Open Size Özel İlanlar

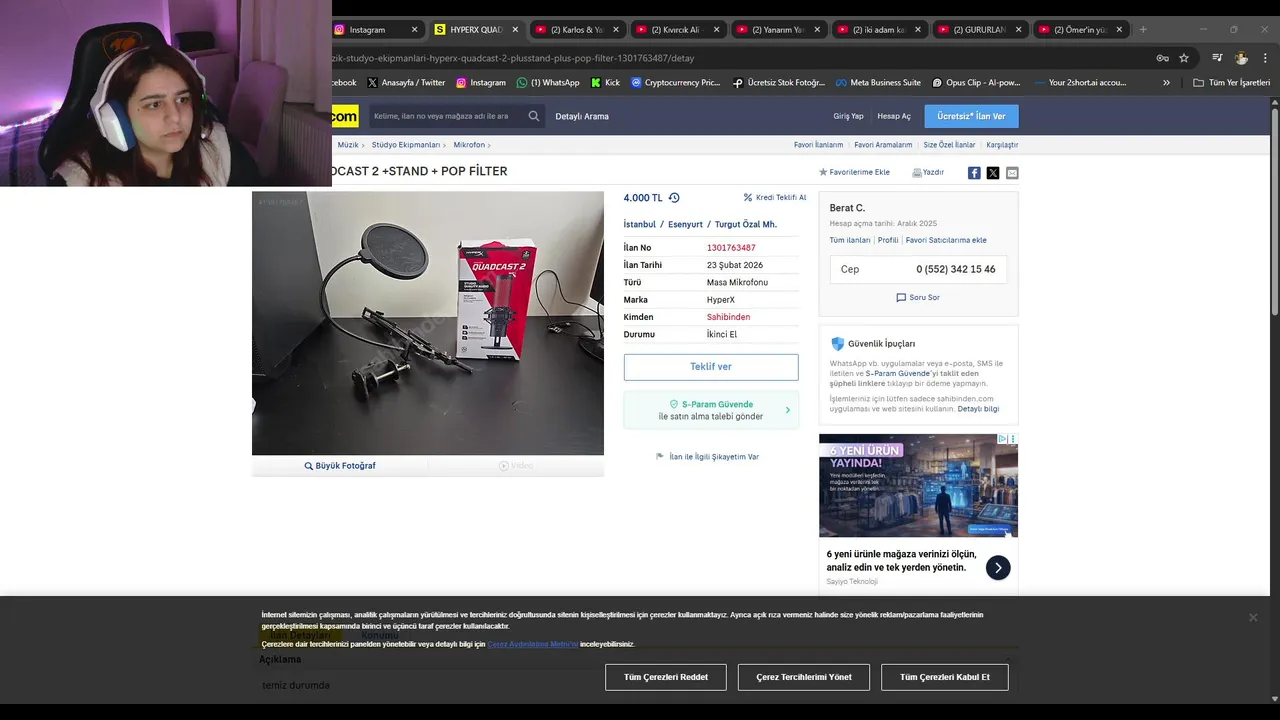[x=949, y=145]
